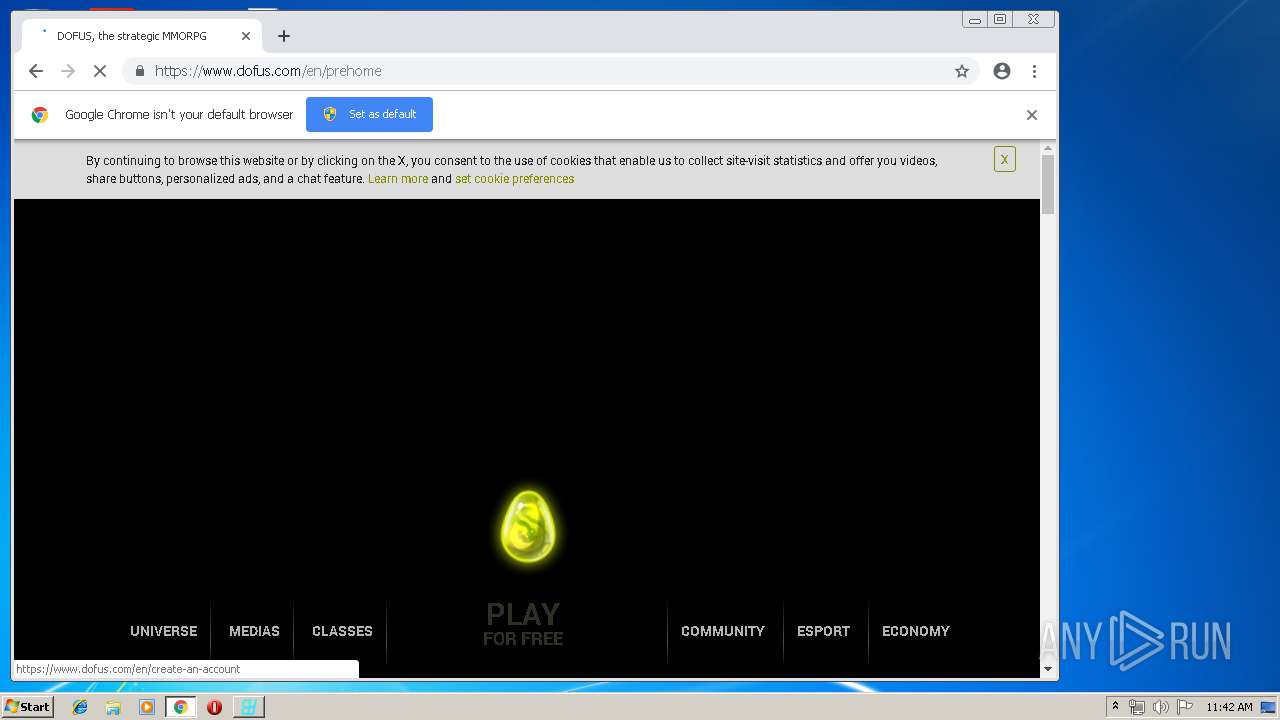The image size is (1280, 720).
Task: Select the DOFUS browser tab
Action: [142, 36]
